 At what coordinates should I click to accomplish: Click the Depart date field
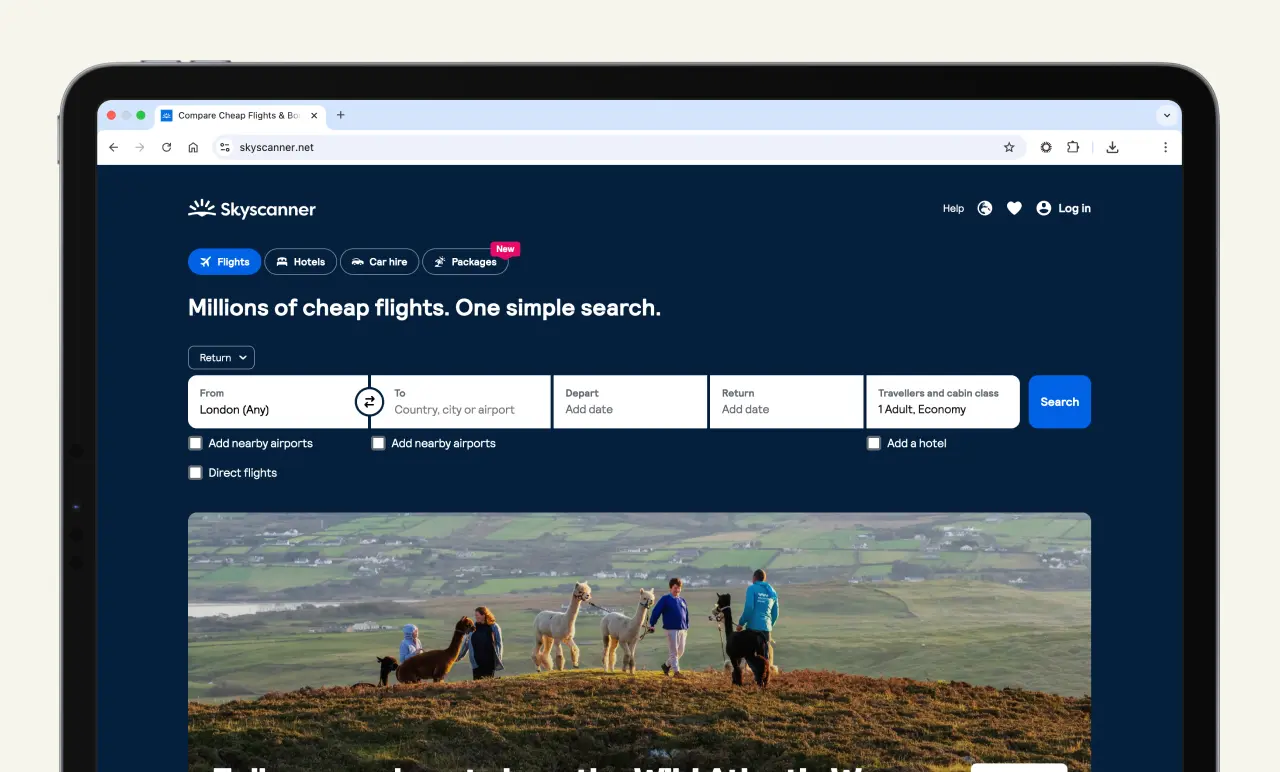630,401
